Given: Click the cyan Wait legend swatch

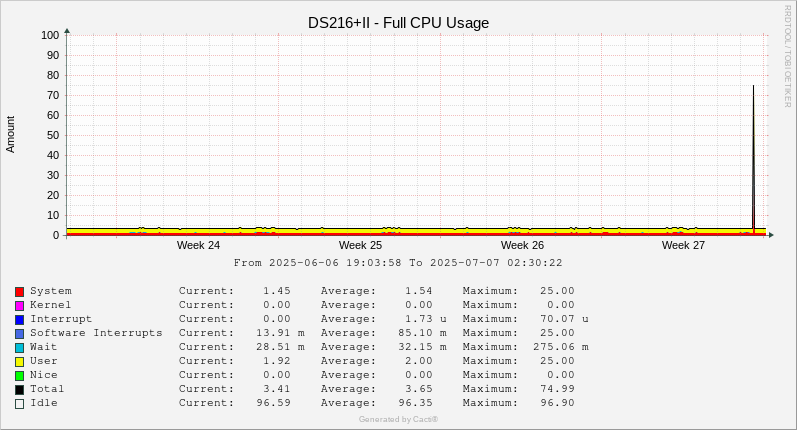Looking at the screenshot, I should pyautogui.click(x=19, y=348).
